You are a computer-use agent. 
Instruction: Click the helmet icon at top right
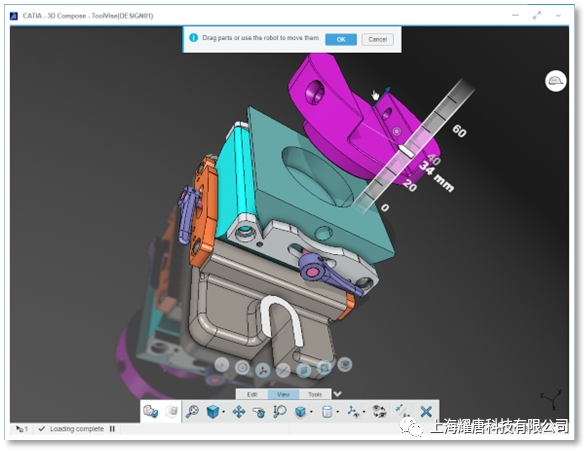click(555, 81)
